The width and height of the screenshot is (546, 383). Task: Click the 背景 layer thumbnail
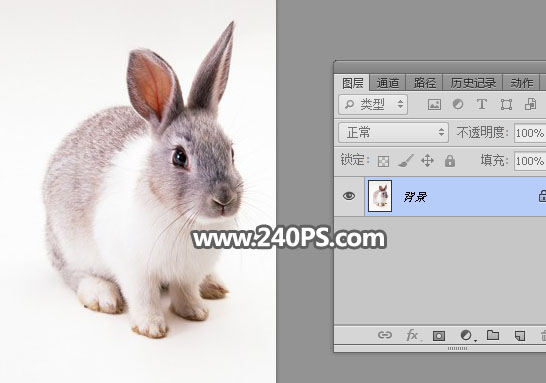tap(380, 196)
